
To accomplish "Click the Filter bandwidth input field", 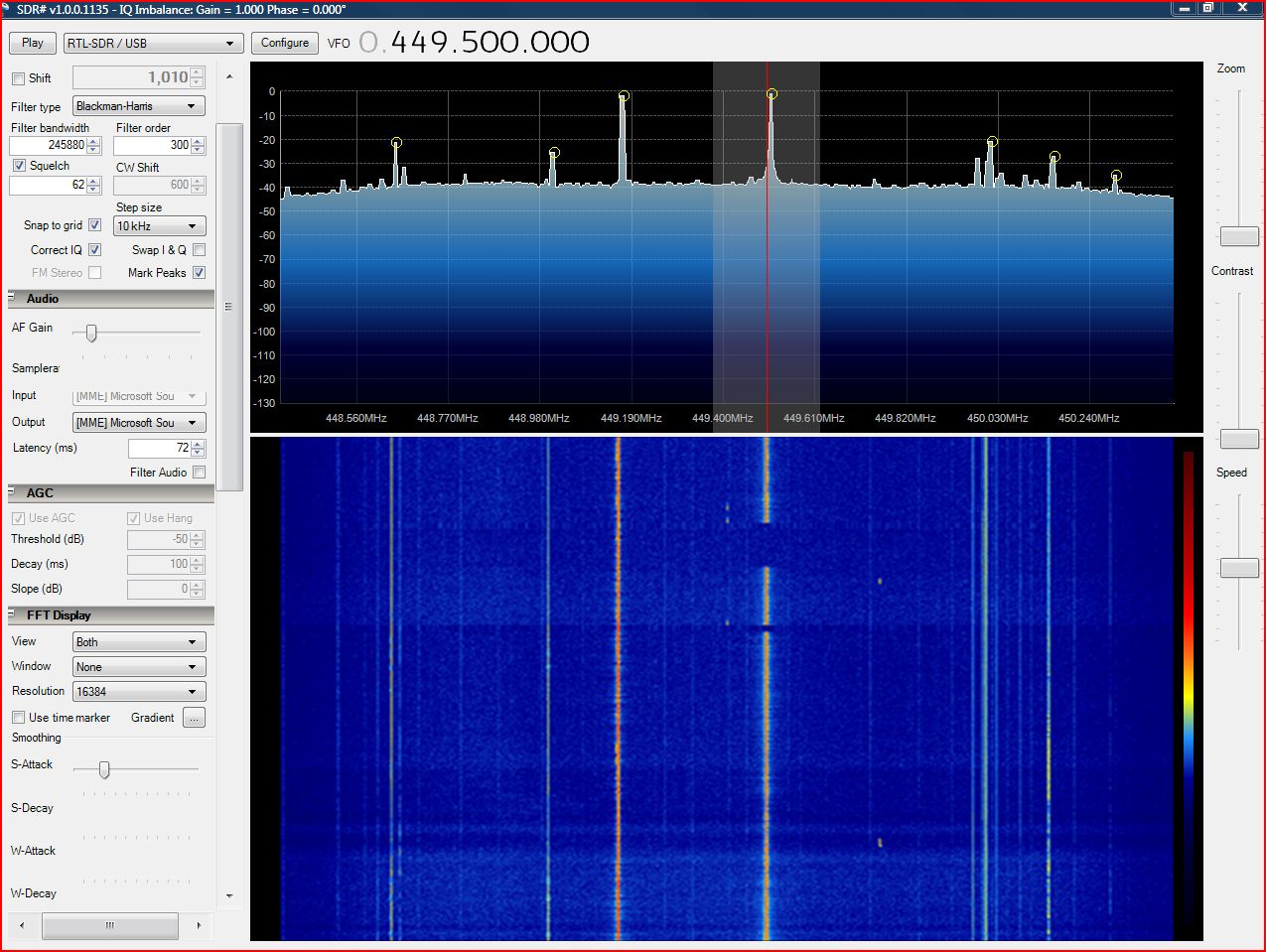I will (x=48, y=145).
